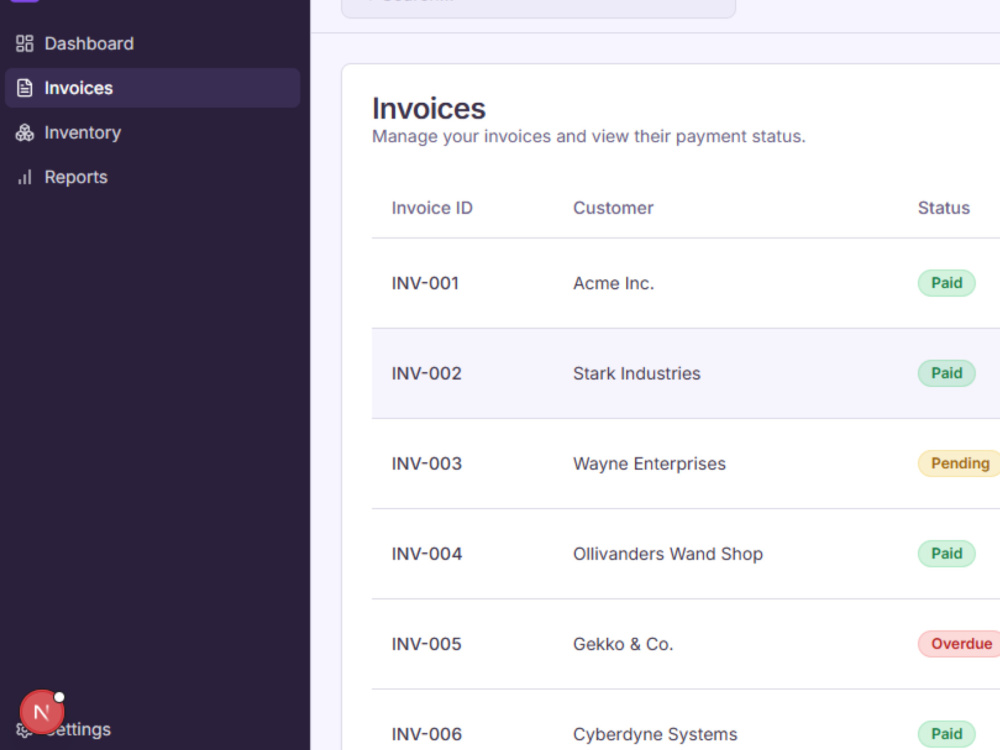This screenshot has width=1000, height=750.
Task: Select invoice INV-003
Action: coord(427,464)
